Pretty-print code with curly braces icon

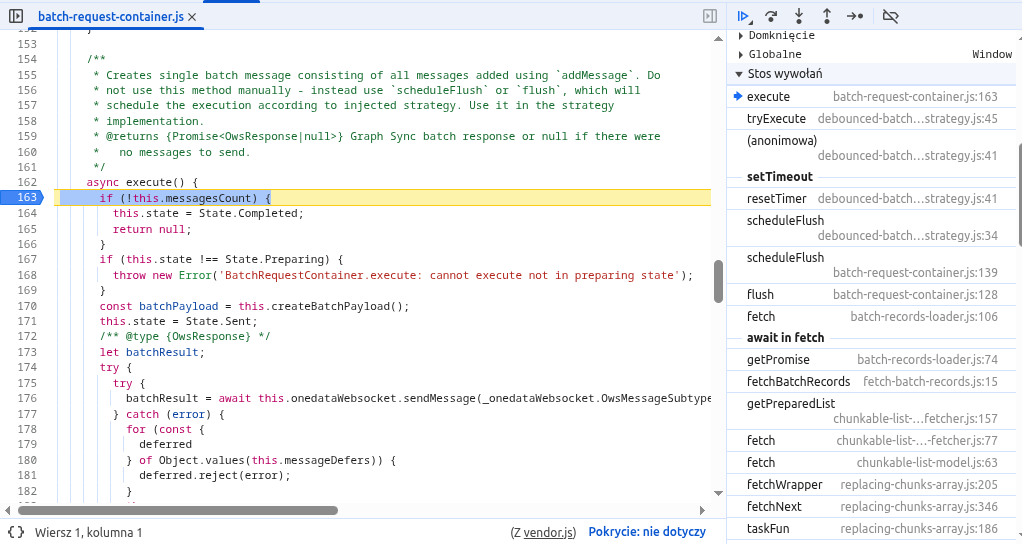[16, 533]
